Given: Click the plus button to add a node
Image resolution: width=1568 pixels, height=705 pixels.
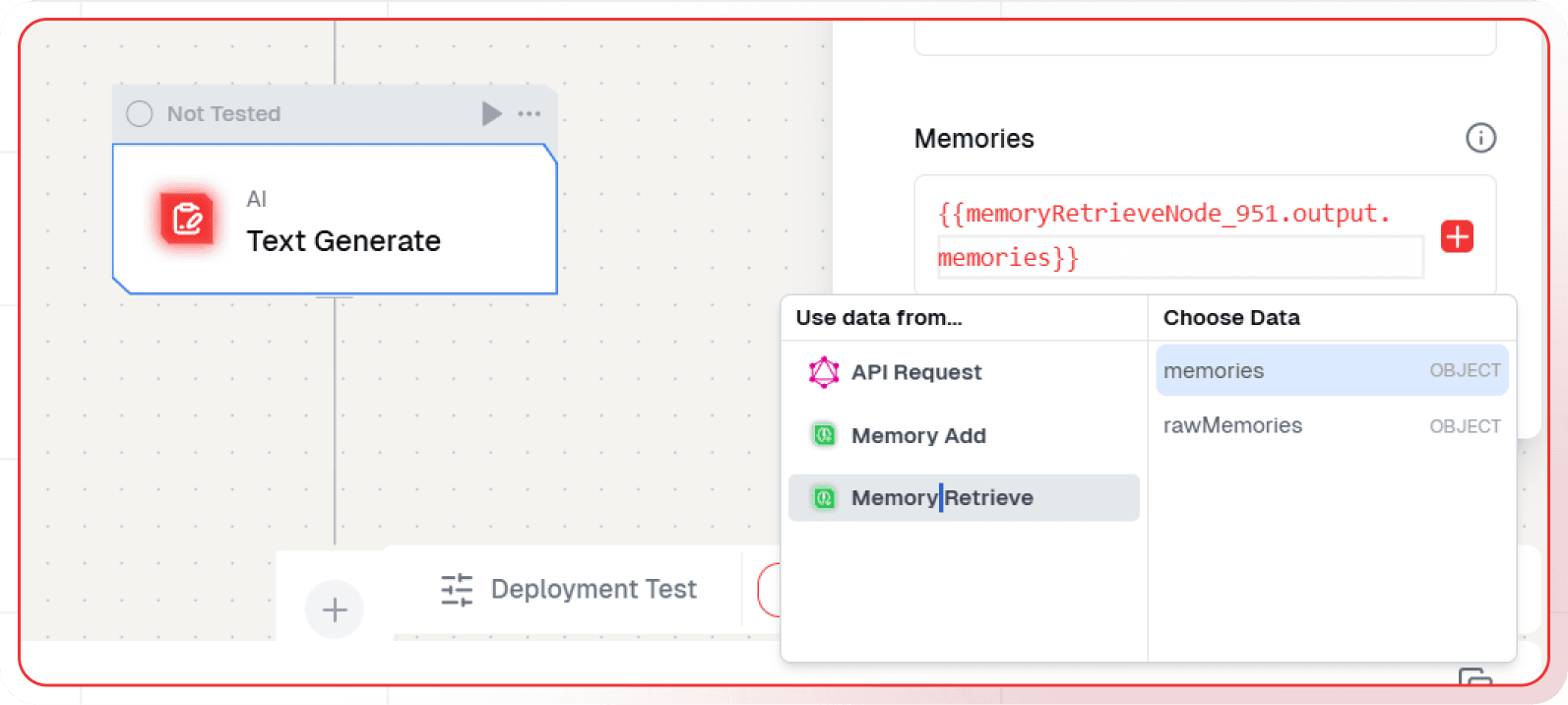Looking at the screenshot, I should 334,609.
